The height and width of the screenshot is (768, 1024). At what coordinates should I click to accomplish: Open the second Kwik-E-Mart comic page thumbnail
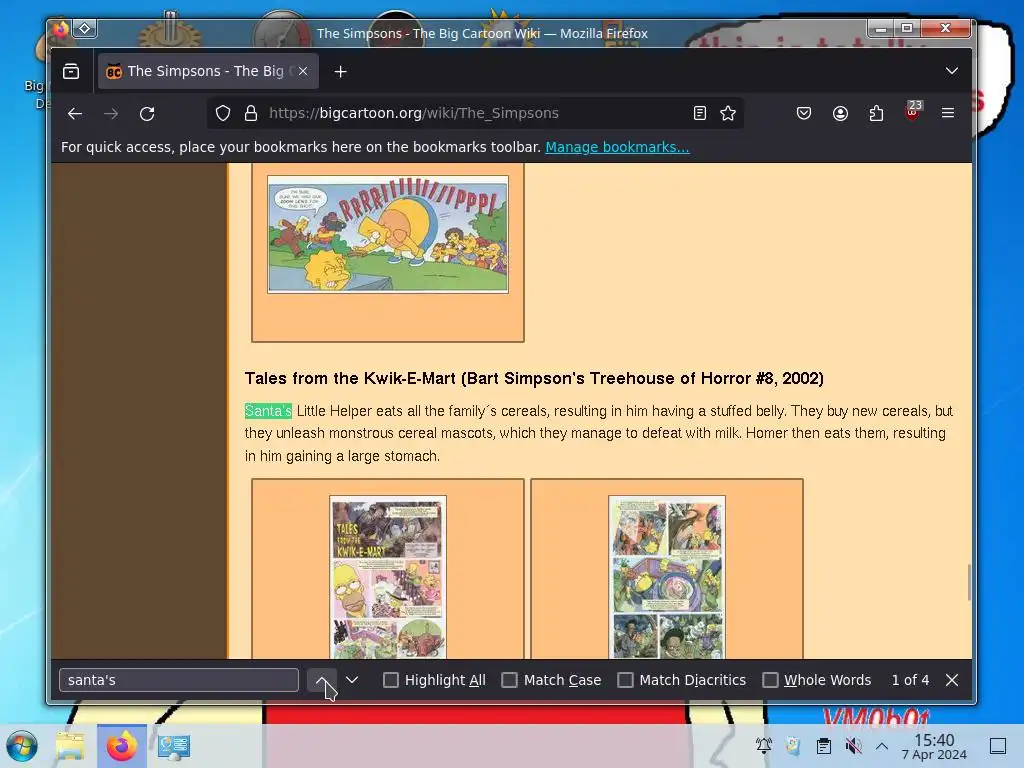pos(667,577)
